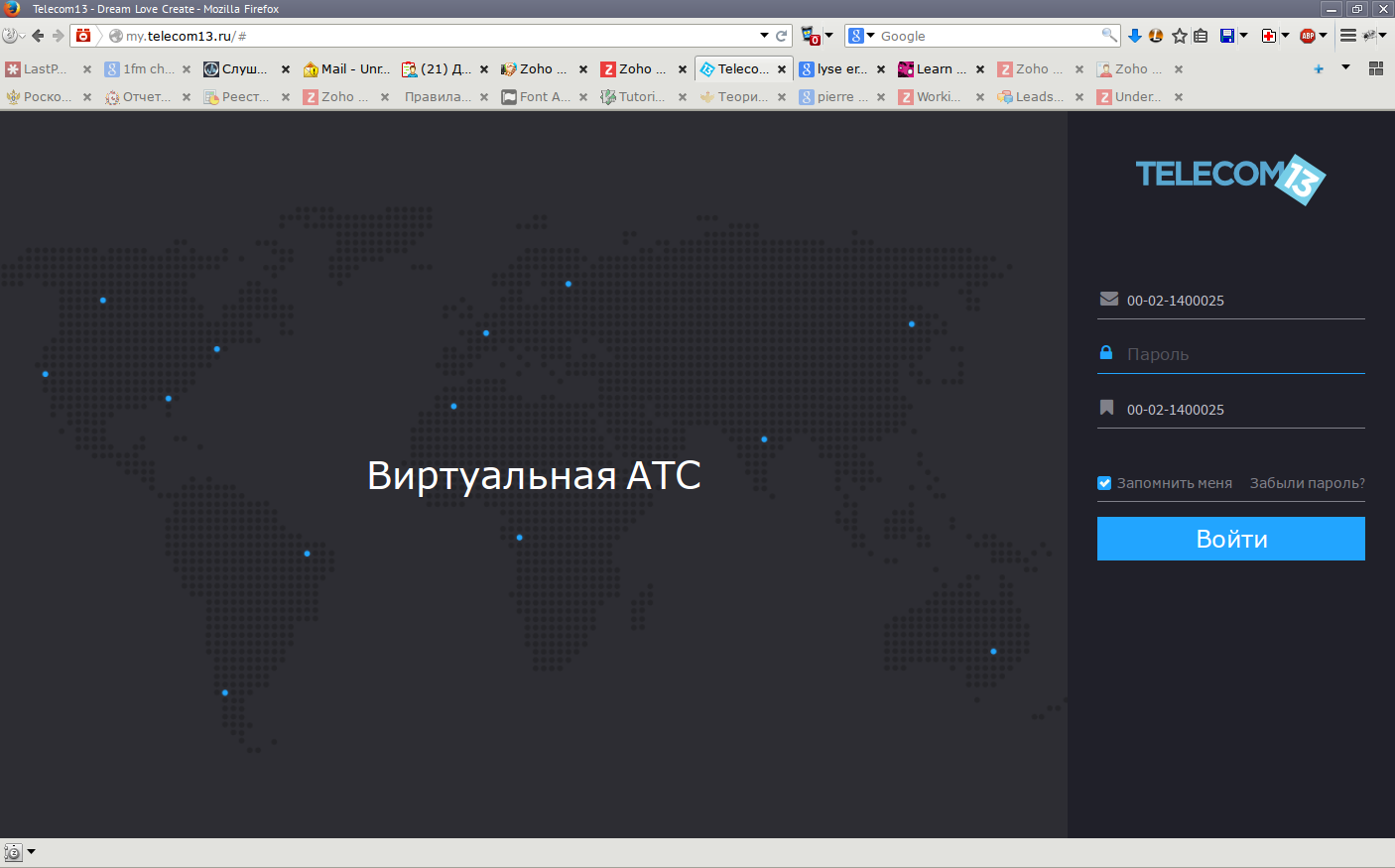Screen dimensions: 1395x868
Task: Open the Google search engine selector
Action: (x=861, y=36)
